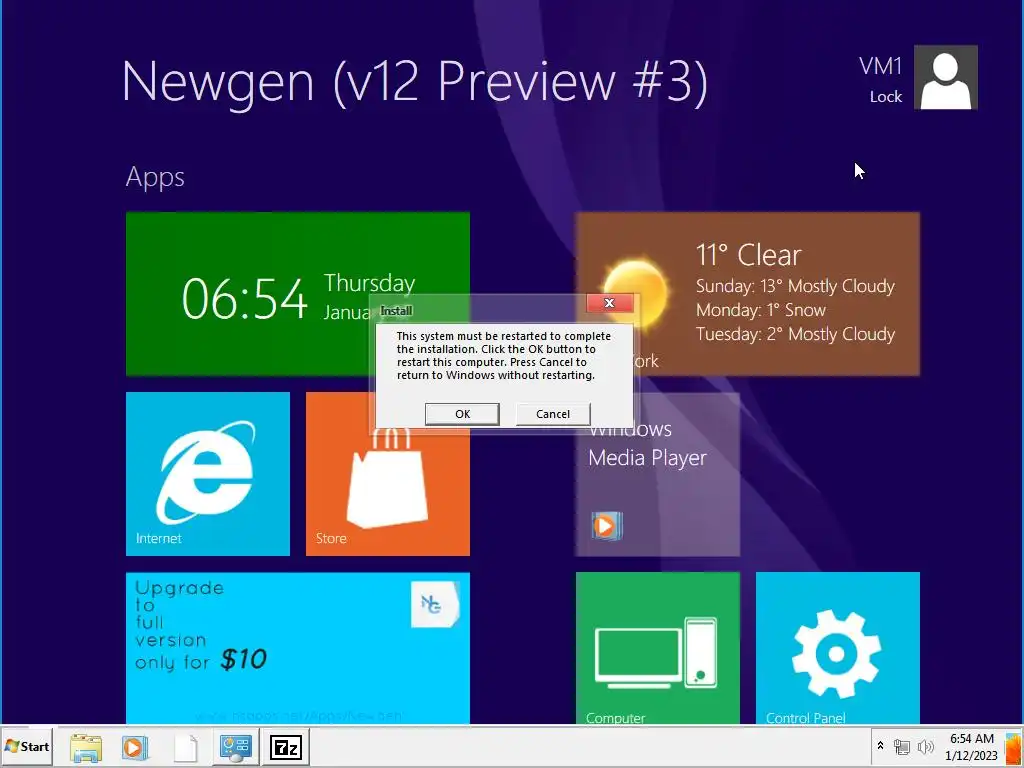Open the Windows Start button

(x=27, y=746)
